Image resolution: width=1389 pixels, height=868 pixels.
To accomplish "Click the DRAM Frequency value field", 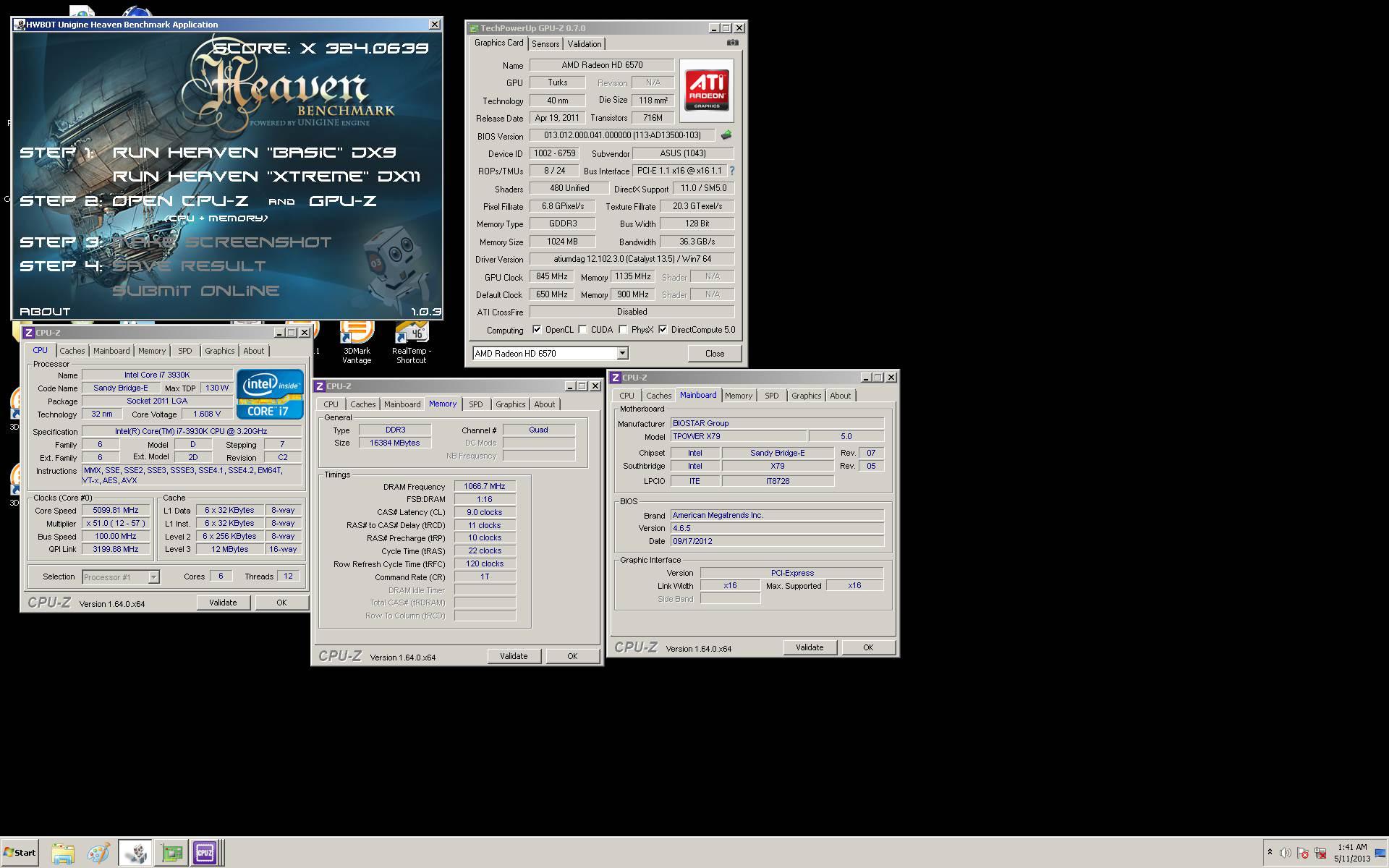I will [485, 487].
